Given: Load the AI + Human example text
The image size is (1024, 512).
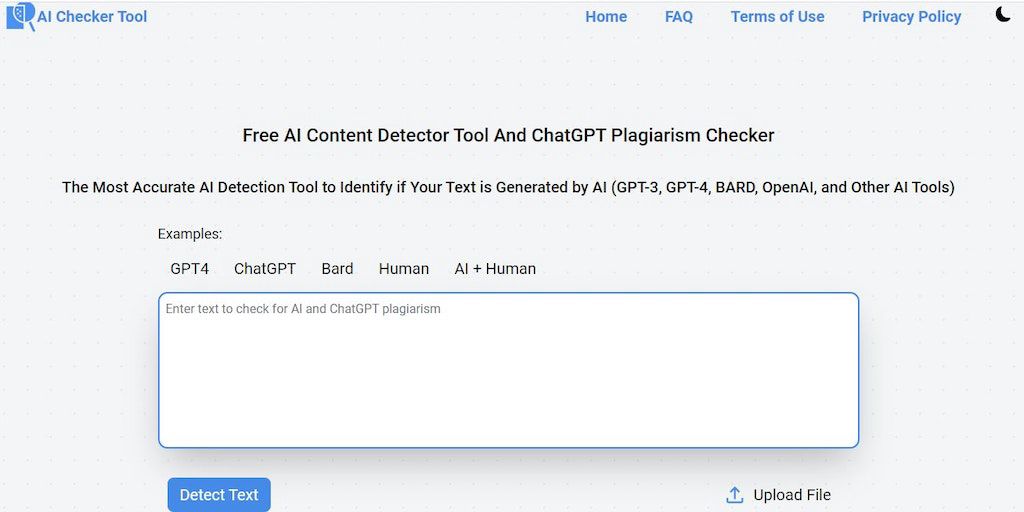Looking at the screenshot, I should [495, 268].
